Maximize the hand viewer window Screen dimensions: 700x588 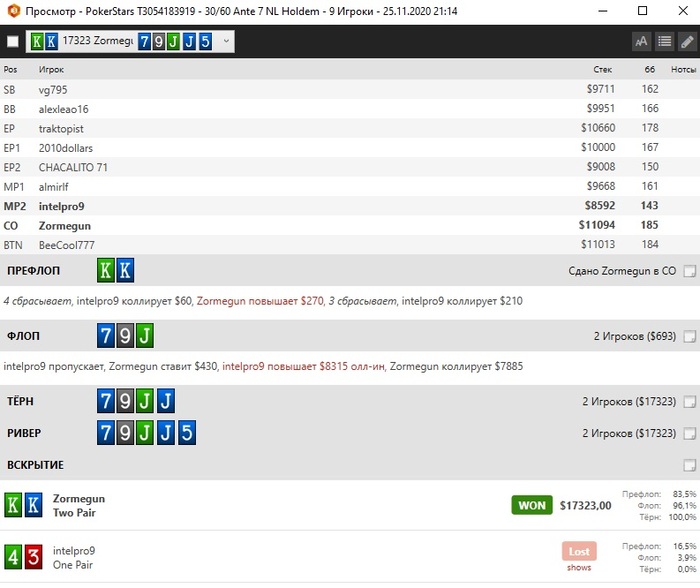click(642, 11)
